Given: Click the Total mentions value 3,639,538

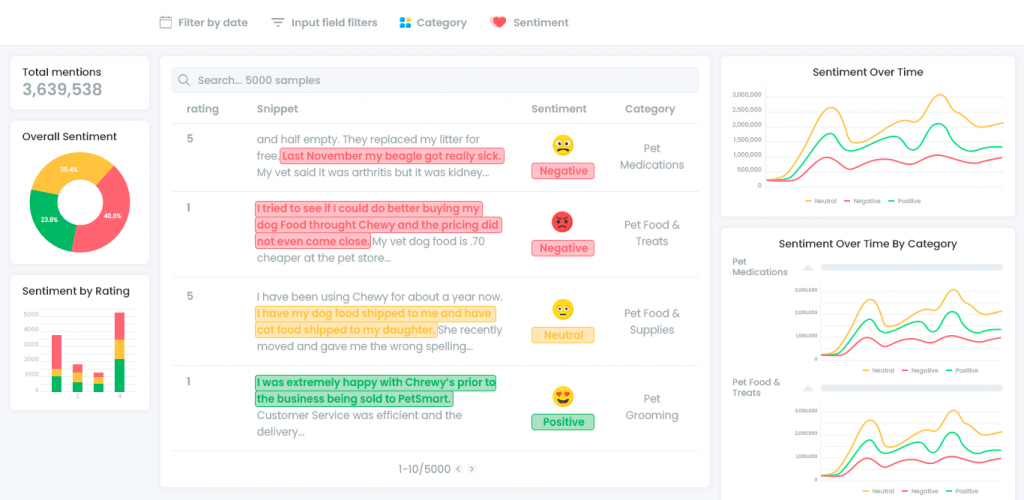Looking at the screenshot, I should click(x=62, y=90).
